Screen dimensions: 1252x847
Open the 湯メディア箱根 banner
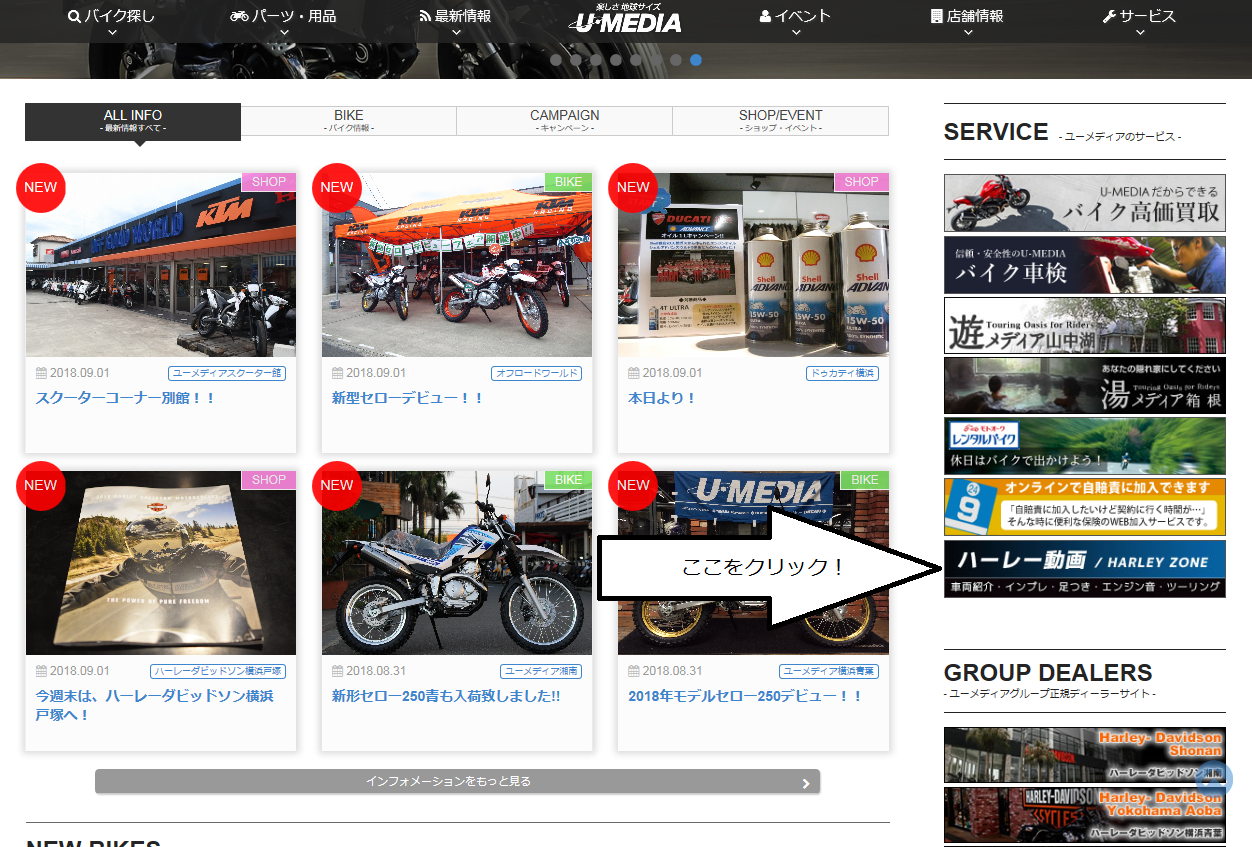pos(1084,386)
